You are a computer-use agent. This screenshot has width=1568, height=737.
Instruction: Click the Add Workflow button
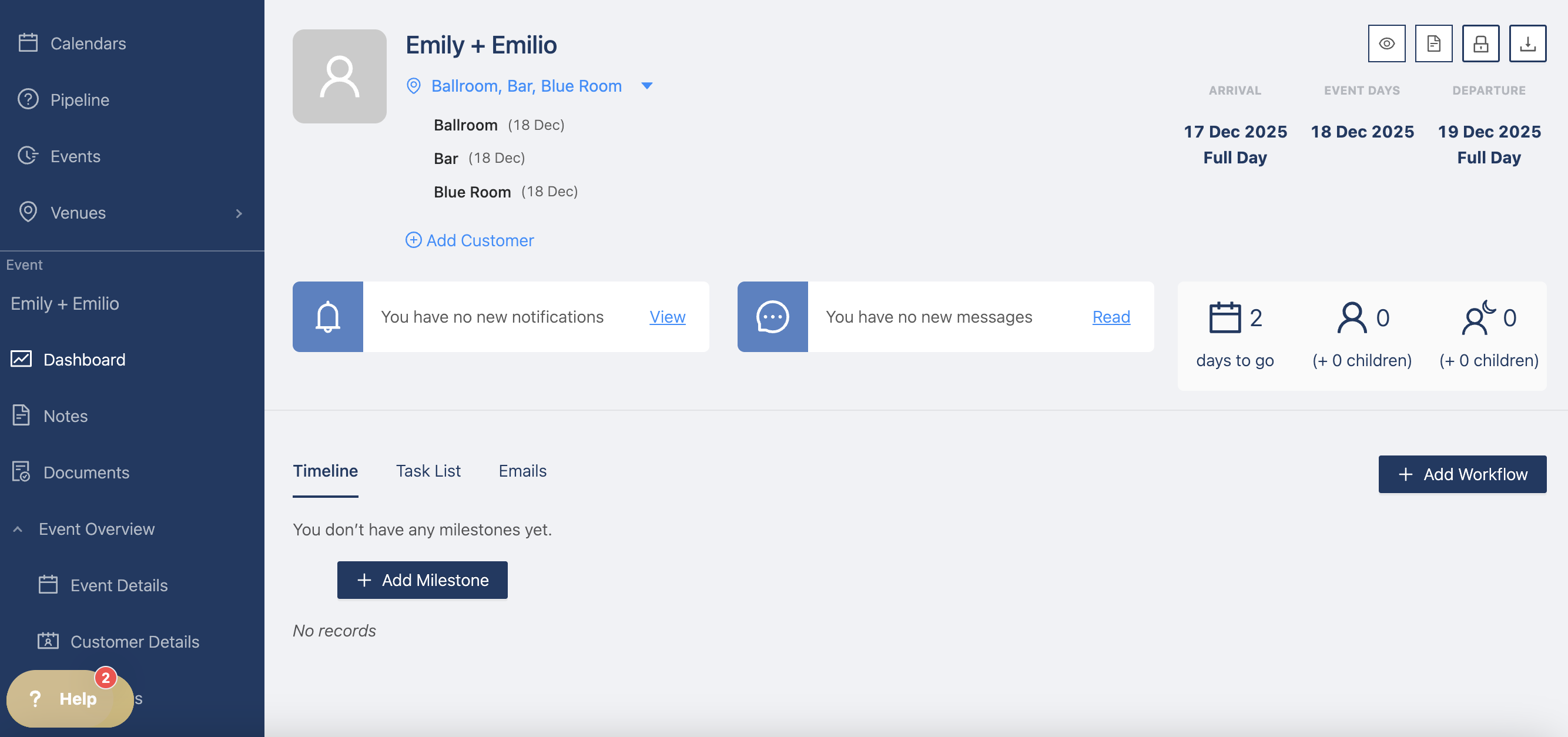coord(1462,474)
